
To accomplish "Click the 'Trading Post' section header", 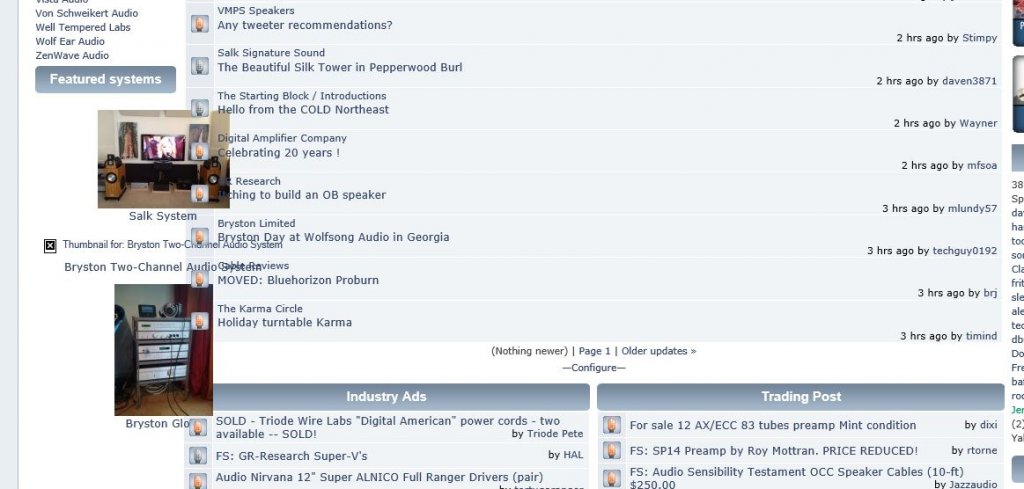I will (x=801, y=397).
